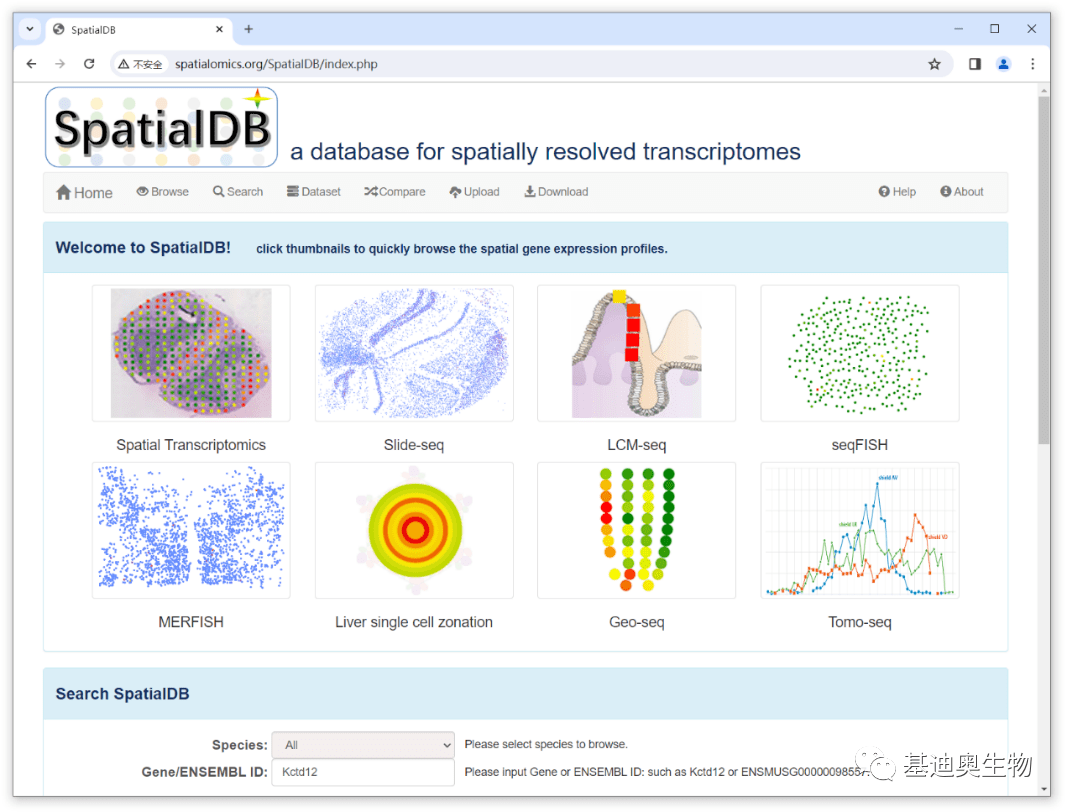The height and width of the screenshot is (812, 1067).
Task: Open a new browser tab
Action: click(249, 29)
